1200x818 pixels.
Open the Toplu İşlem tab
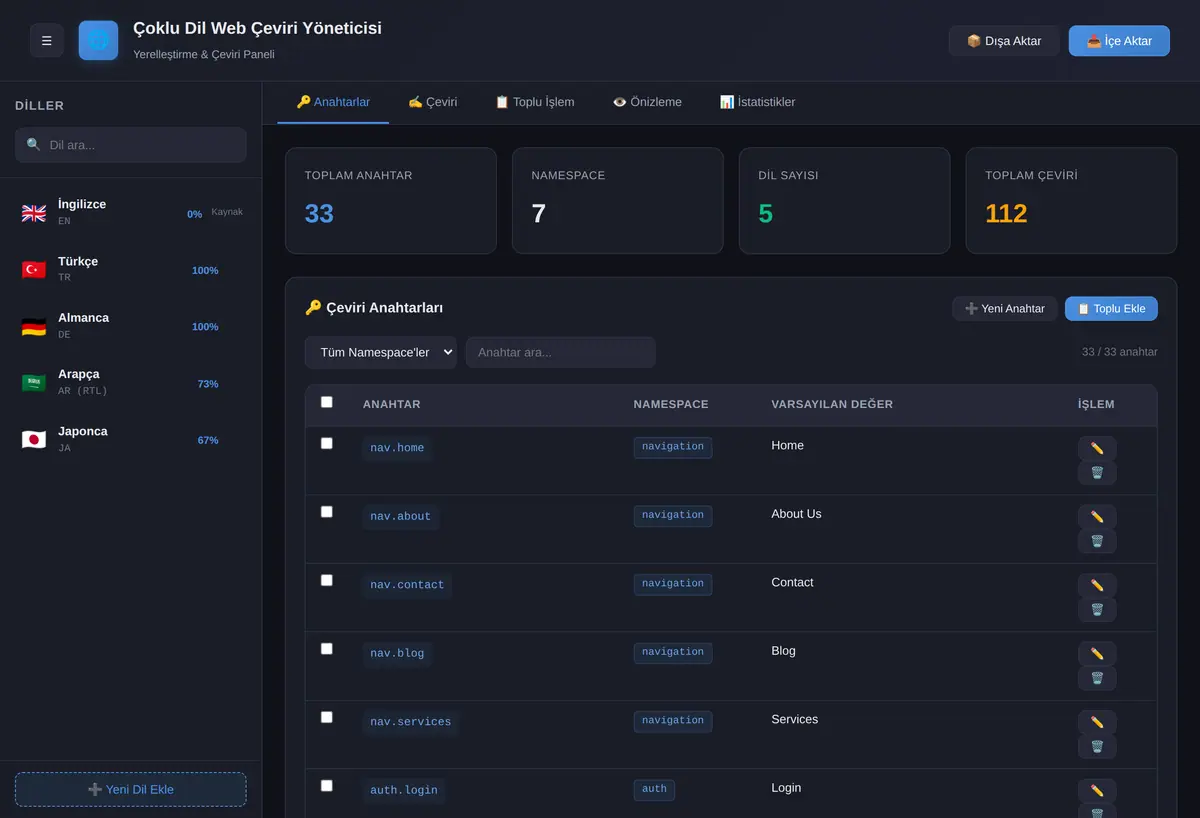[x=534, y=102]
